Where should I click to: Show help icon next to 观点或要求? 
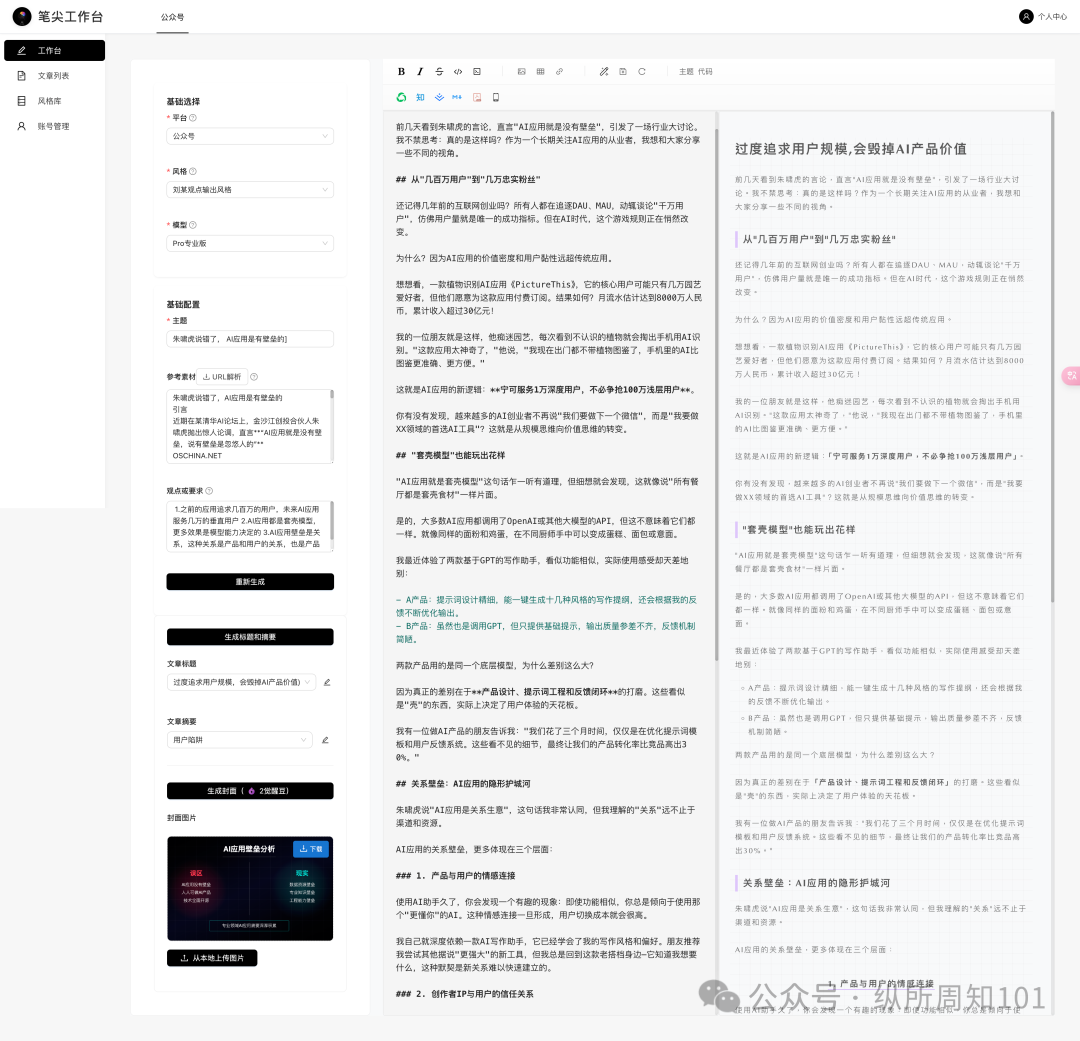pos(209,491)
